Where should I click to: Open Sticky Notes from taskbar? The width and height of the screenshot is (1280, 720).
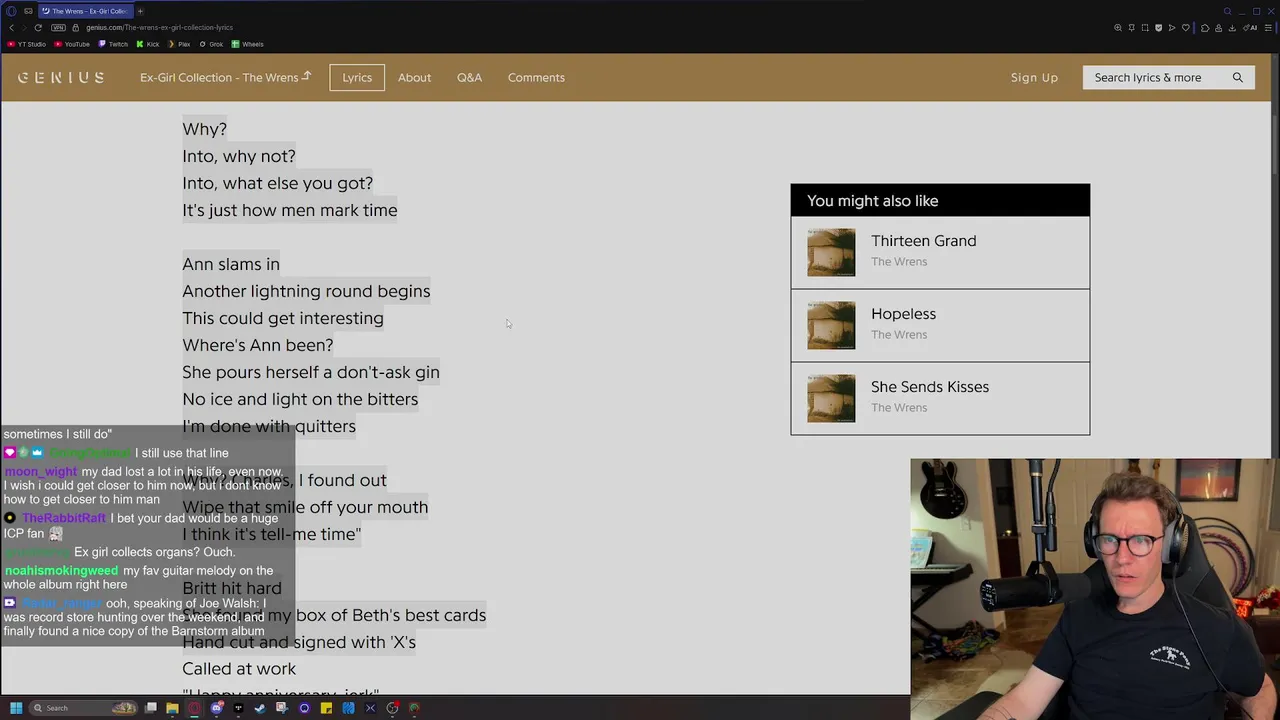(x=326, y=708)
